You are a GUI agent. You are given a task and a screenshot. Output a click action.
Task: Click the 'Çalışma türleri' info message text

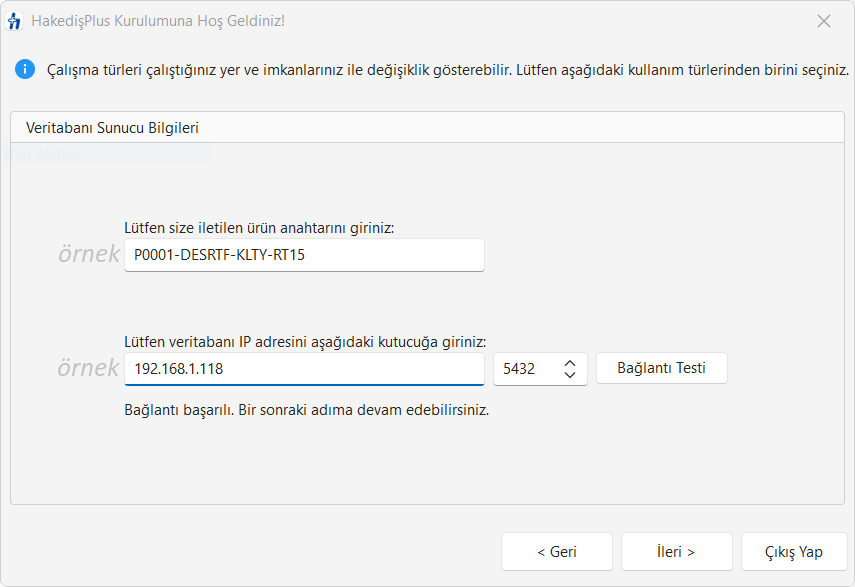pyautogui.click(x=448, y=70)
